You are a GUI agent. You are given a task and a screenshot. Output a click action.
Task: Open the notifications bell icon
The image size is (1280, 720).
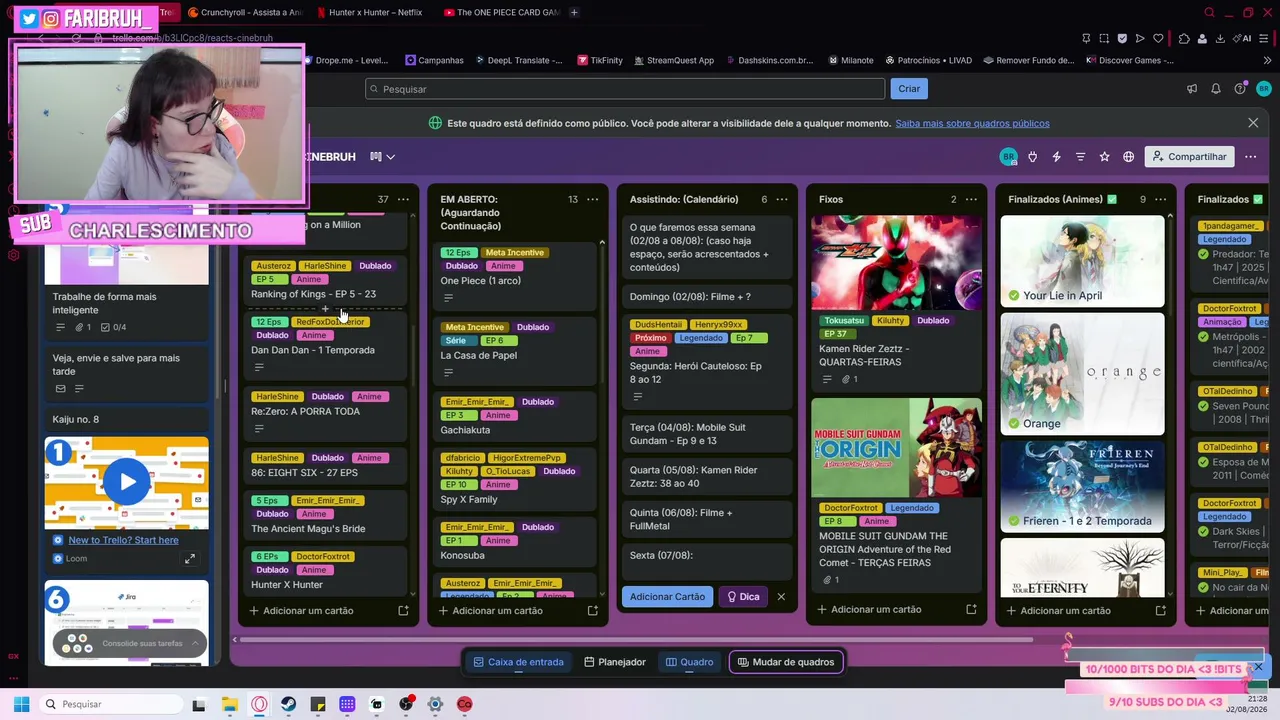pos(1216,89)
